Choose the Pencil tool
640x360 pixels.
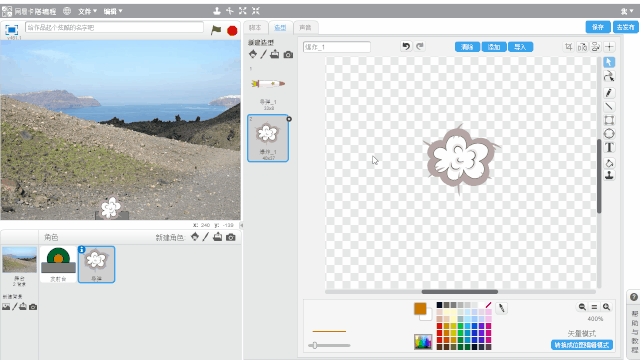(609, 93)
